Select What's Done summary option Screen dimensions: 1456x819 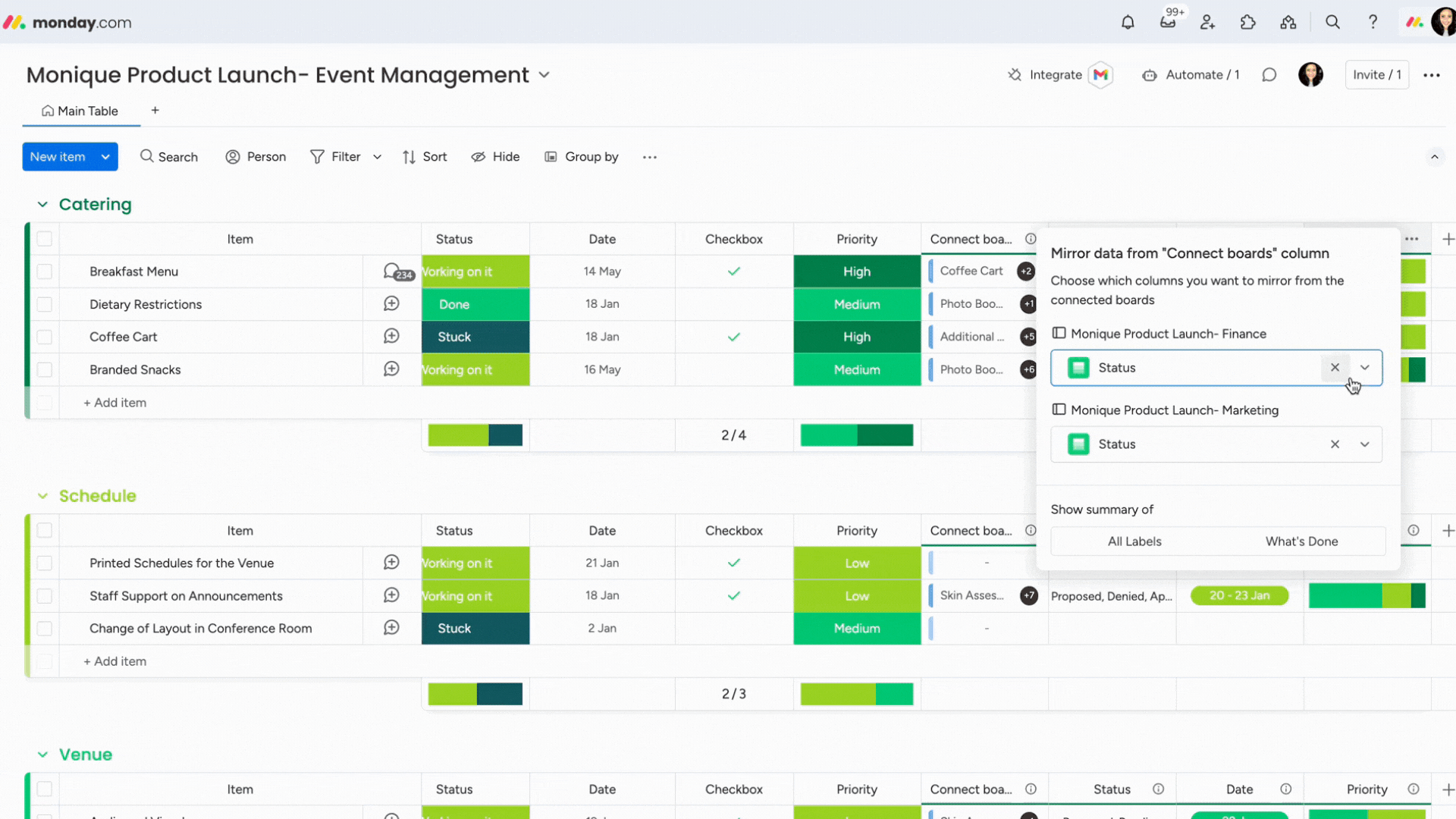1301,541
